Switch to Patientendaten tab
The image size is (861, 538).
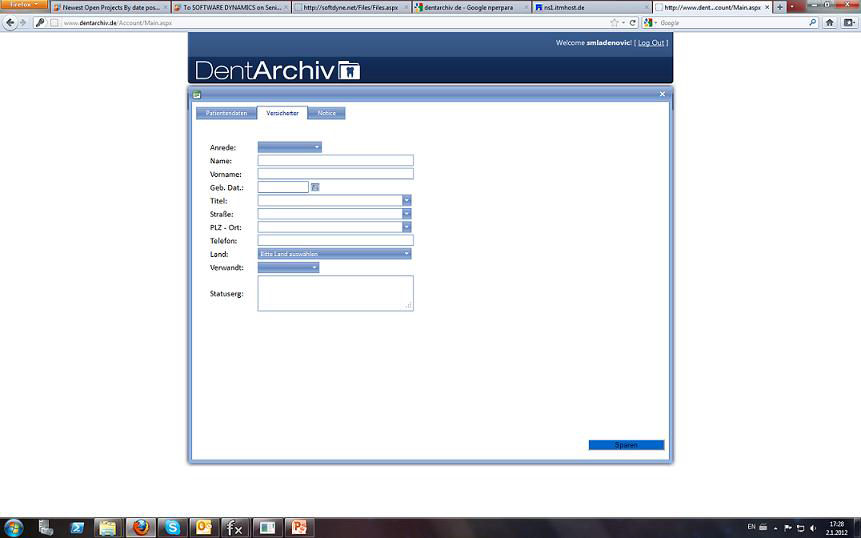[226, 113]
